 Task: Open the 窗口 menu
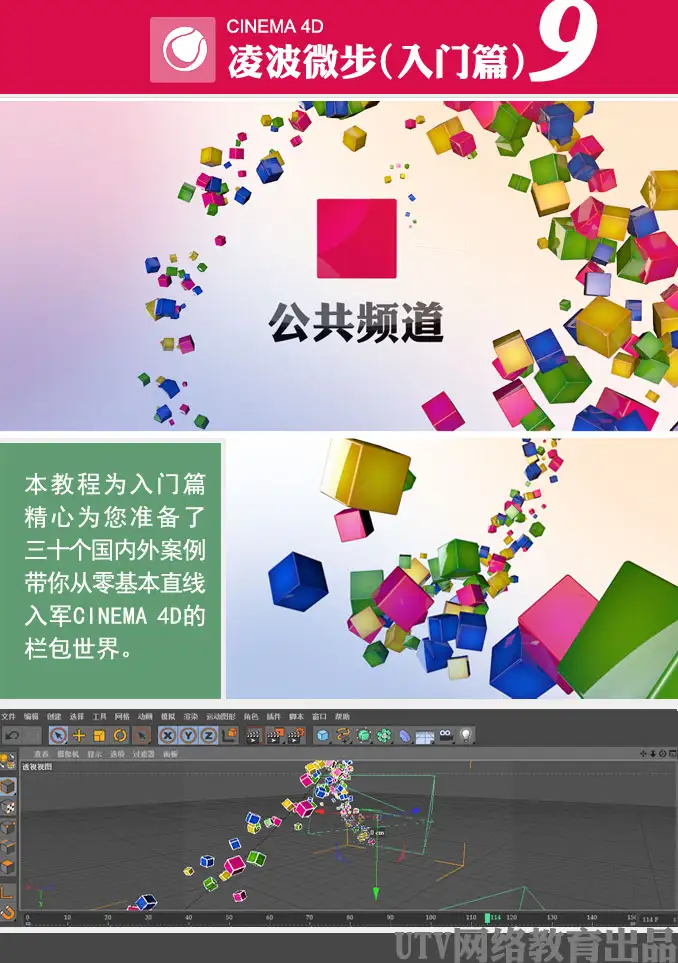point(319,716)
